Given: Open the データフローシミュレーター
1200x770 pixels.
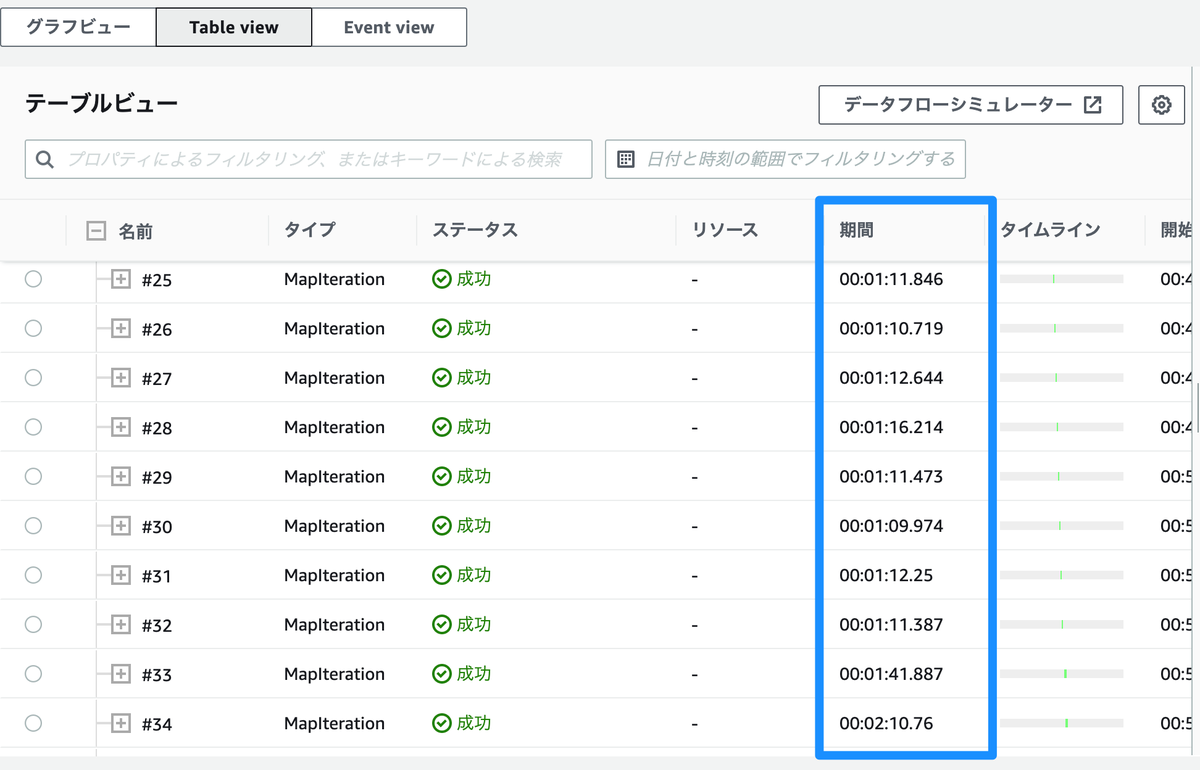Looking at the screenshot, I should click(x=955, y=104).
